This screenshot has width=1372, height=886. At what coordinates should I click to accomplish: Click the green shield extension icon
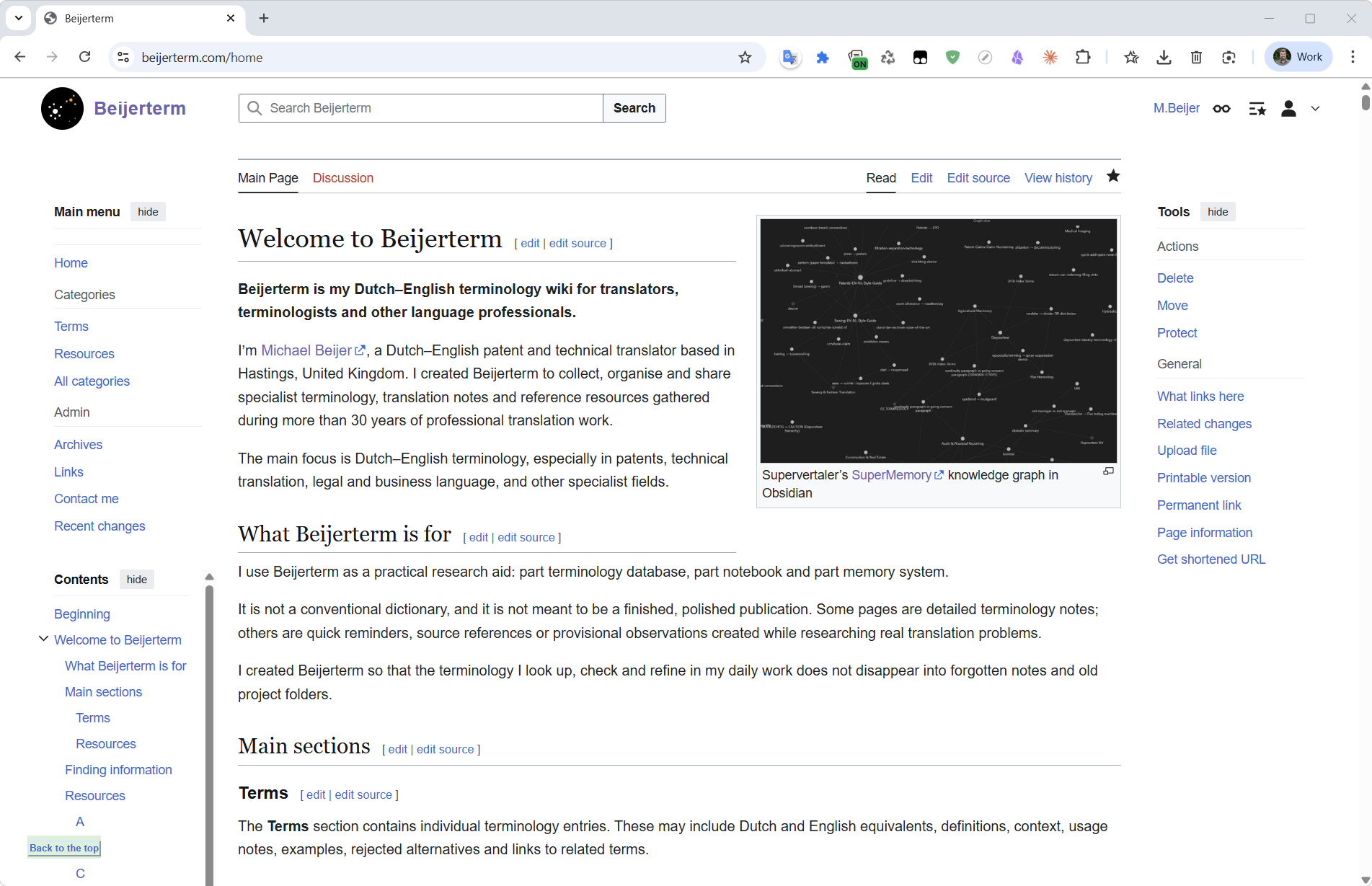952,58
